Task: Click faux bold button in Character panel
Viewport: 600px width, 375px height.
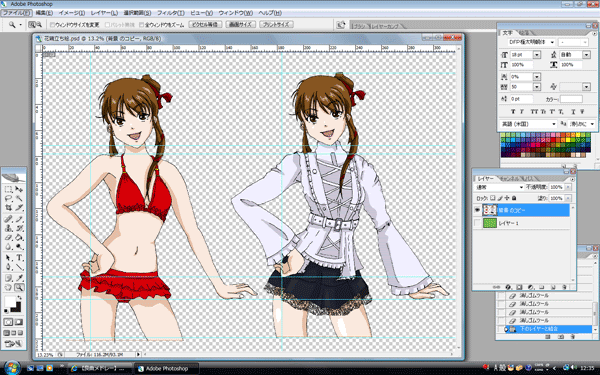Action: [x=513, y=112]
